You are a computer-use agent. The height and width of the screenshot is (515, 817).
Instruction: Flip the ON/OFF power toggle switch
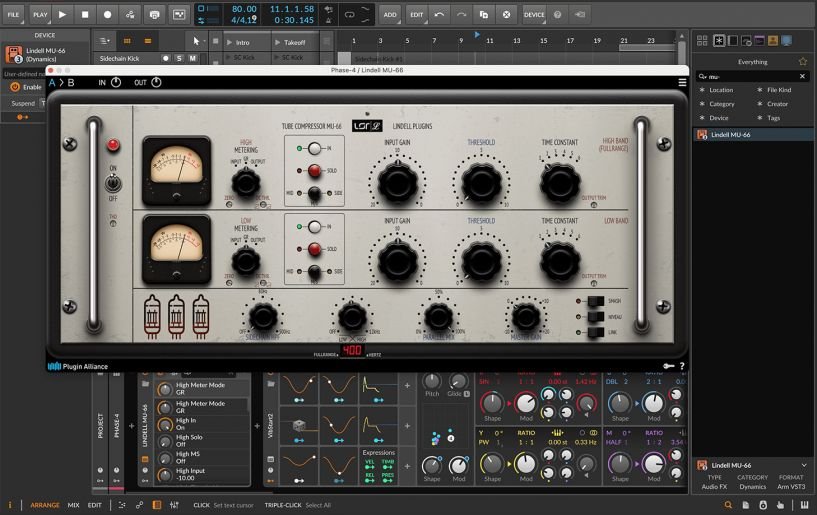[113, 184]
